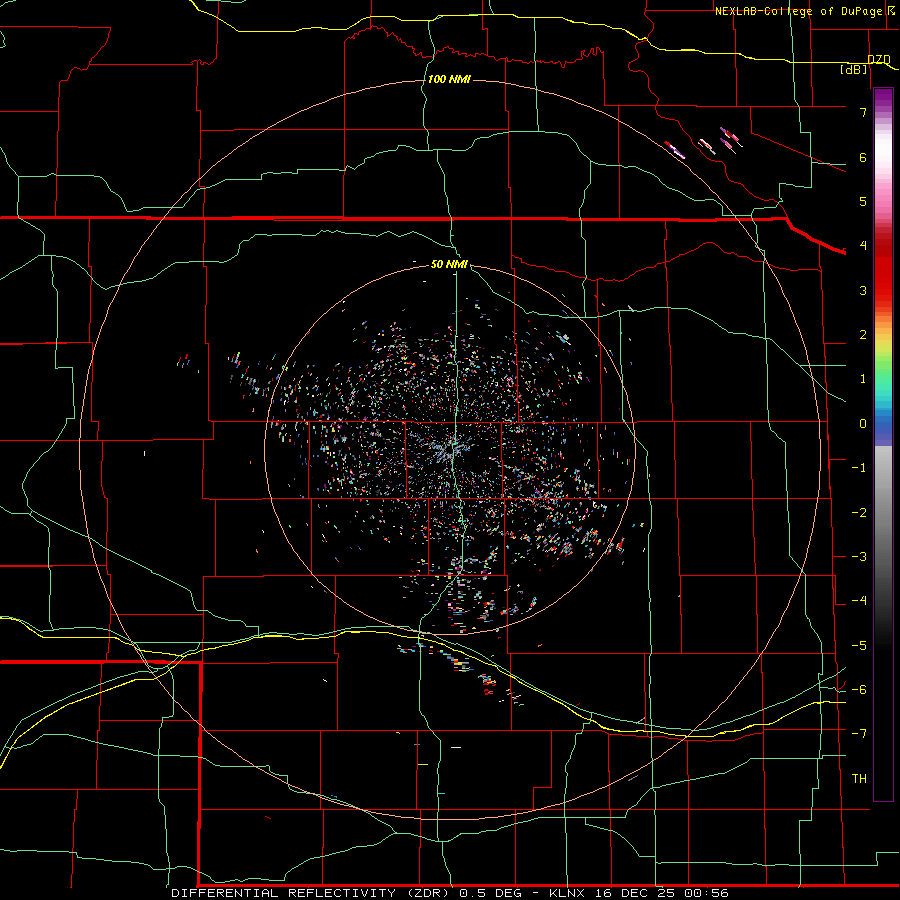This screenshot has width=900, height=900.
Task: Click the TH label on the legend
Action: pyautogui.click(x=859, y=778)
